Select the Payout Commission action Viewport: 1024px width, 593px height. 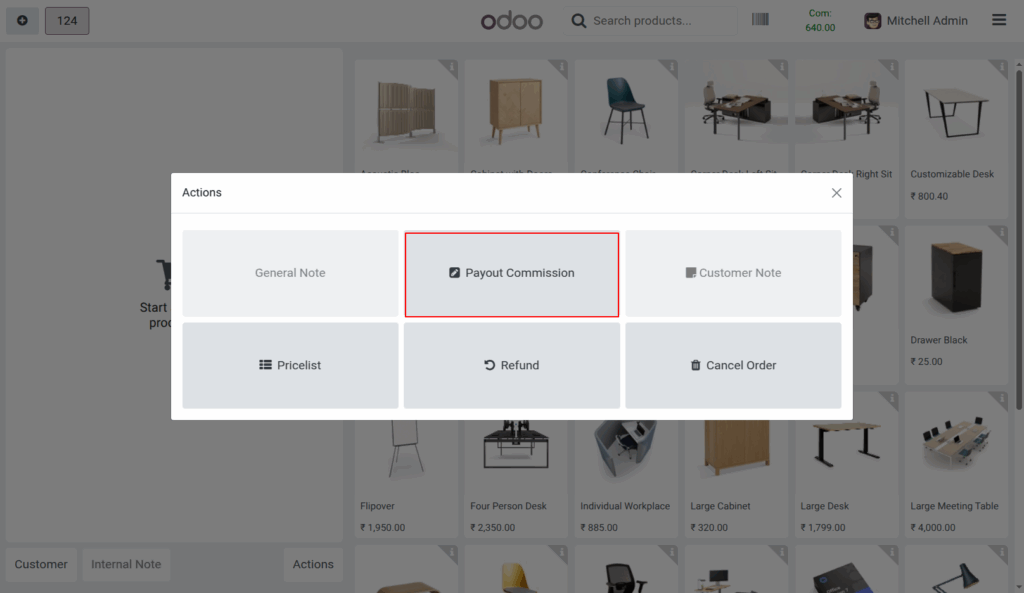click(x=512, y=272)
